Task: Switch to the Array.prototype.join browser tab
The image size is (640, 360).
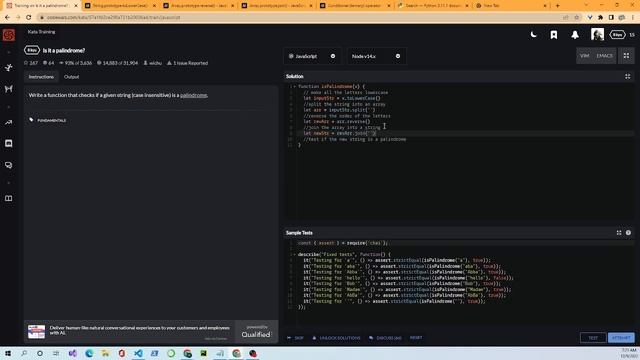Action: point(277,6)
